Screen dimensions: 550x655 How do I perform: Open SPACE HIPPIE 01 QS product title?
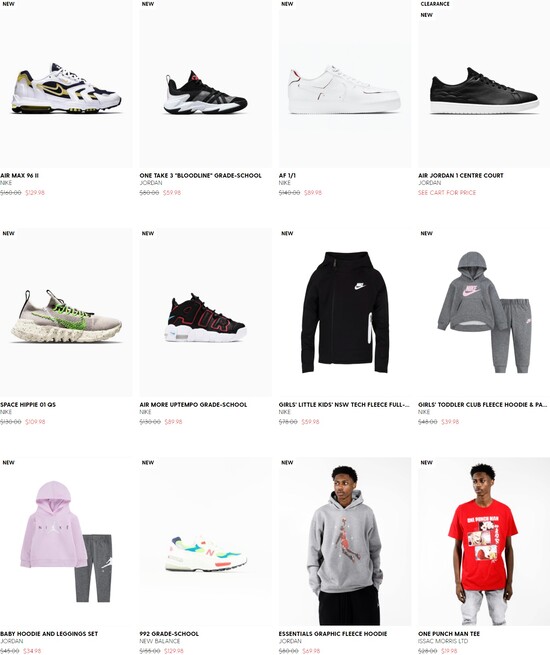(28, 404)
